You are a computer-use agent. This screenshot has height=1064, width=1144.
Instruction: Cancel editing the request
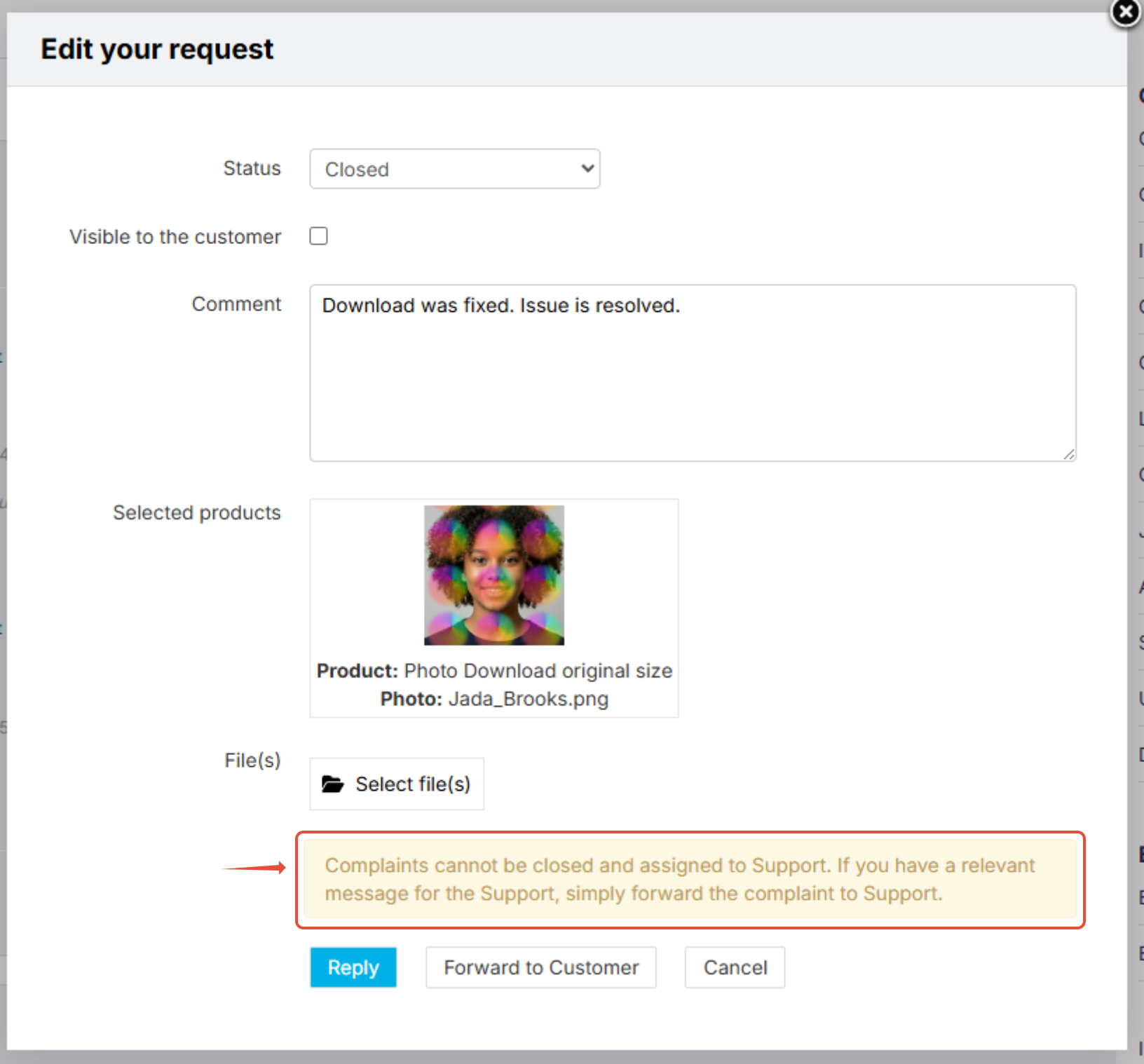[735, 967]
